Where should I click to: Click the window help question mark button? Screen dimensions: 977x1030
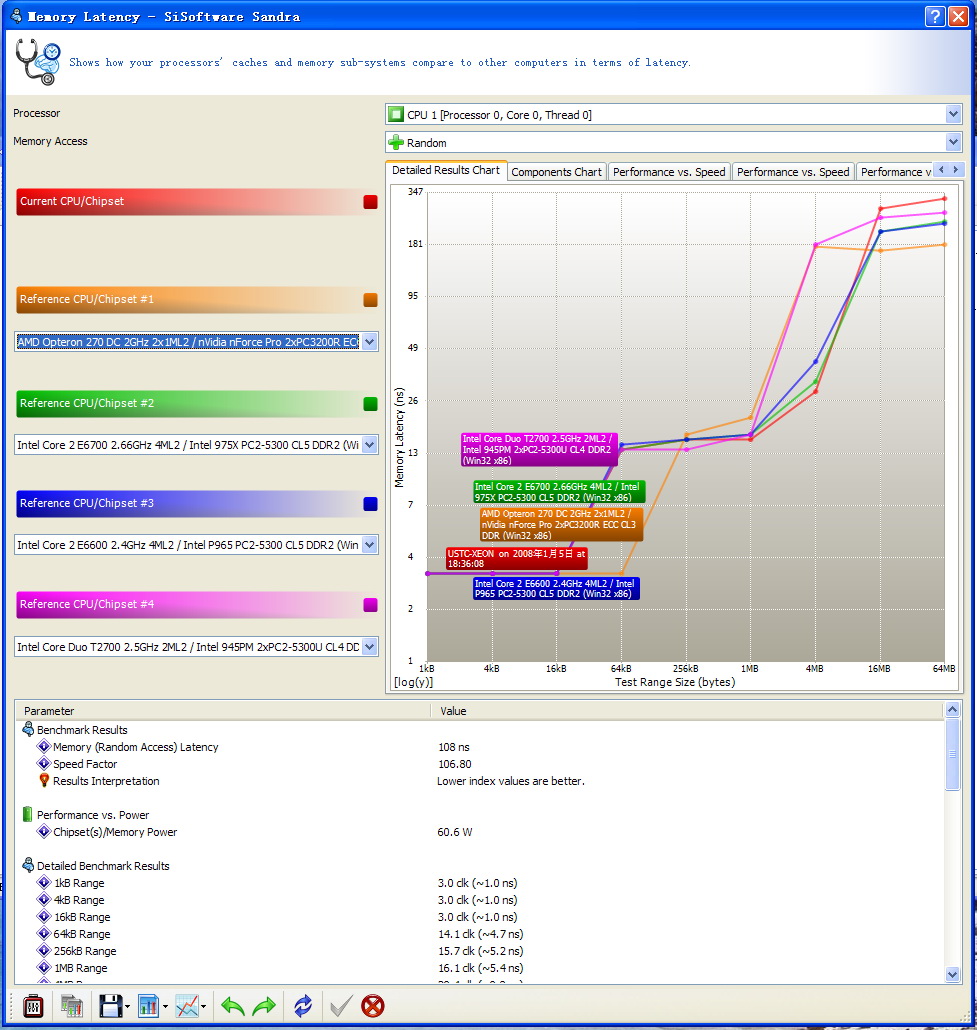coord(935,16)
